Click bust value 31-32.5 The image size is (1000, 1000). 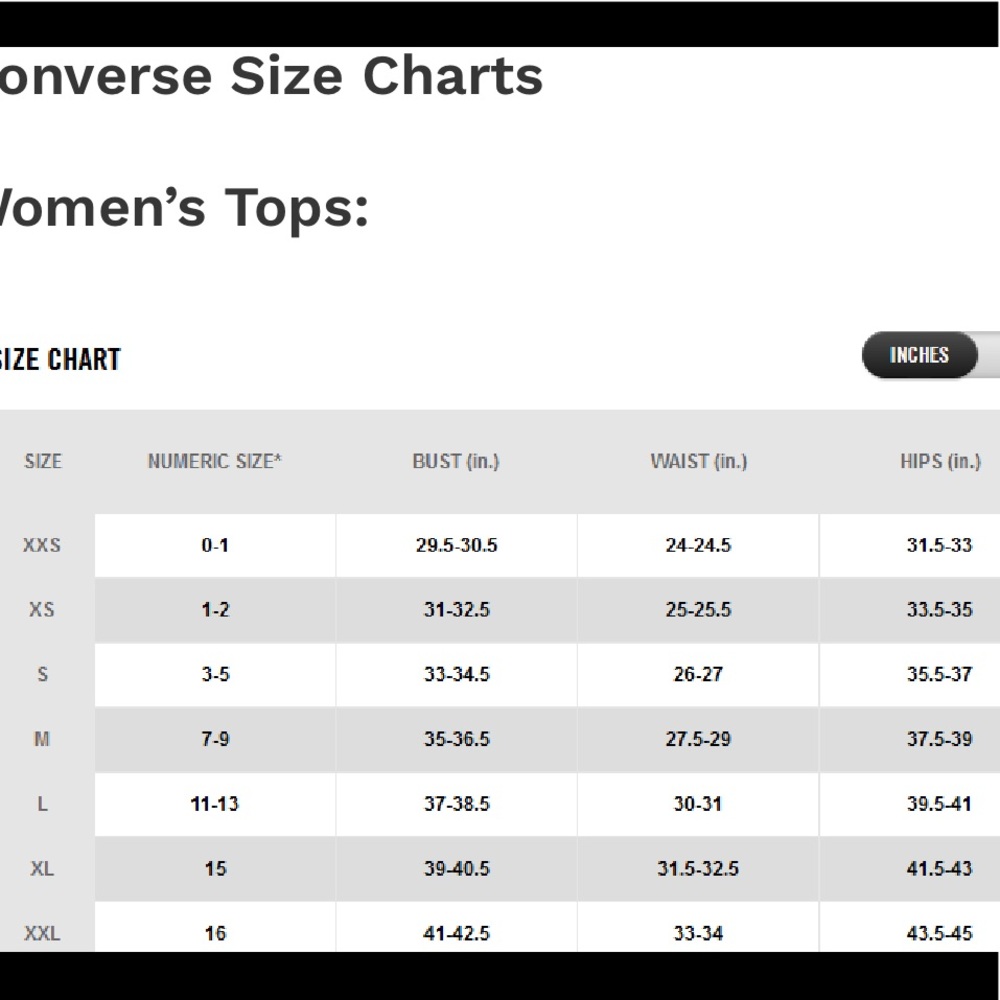[457, 610]
